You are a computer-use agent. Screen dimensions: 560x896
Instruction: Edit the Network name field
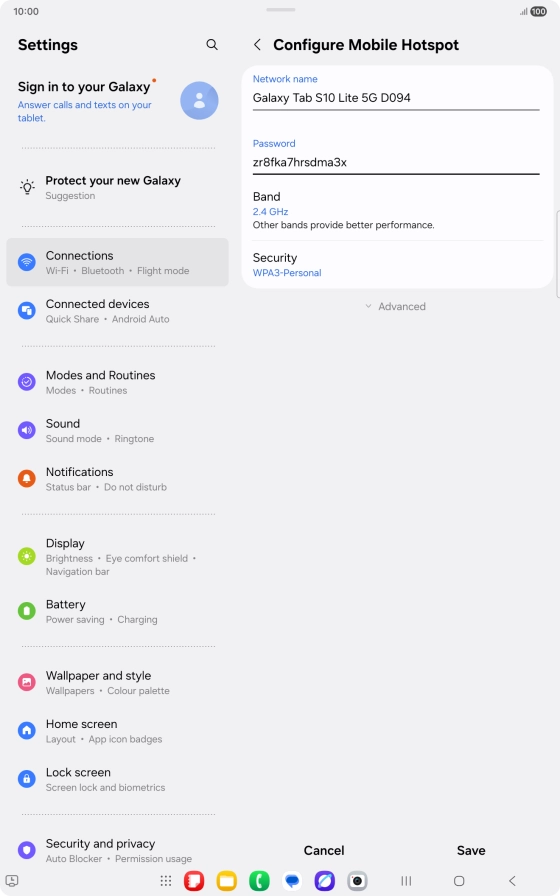click(396, 98)
